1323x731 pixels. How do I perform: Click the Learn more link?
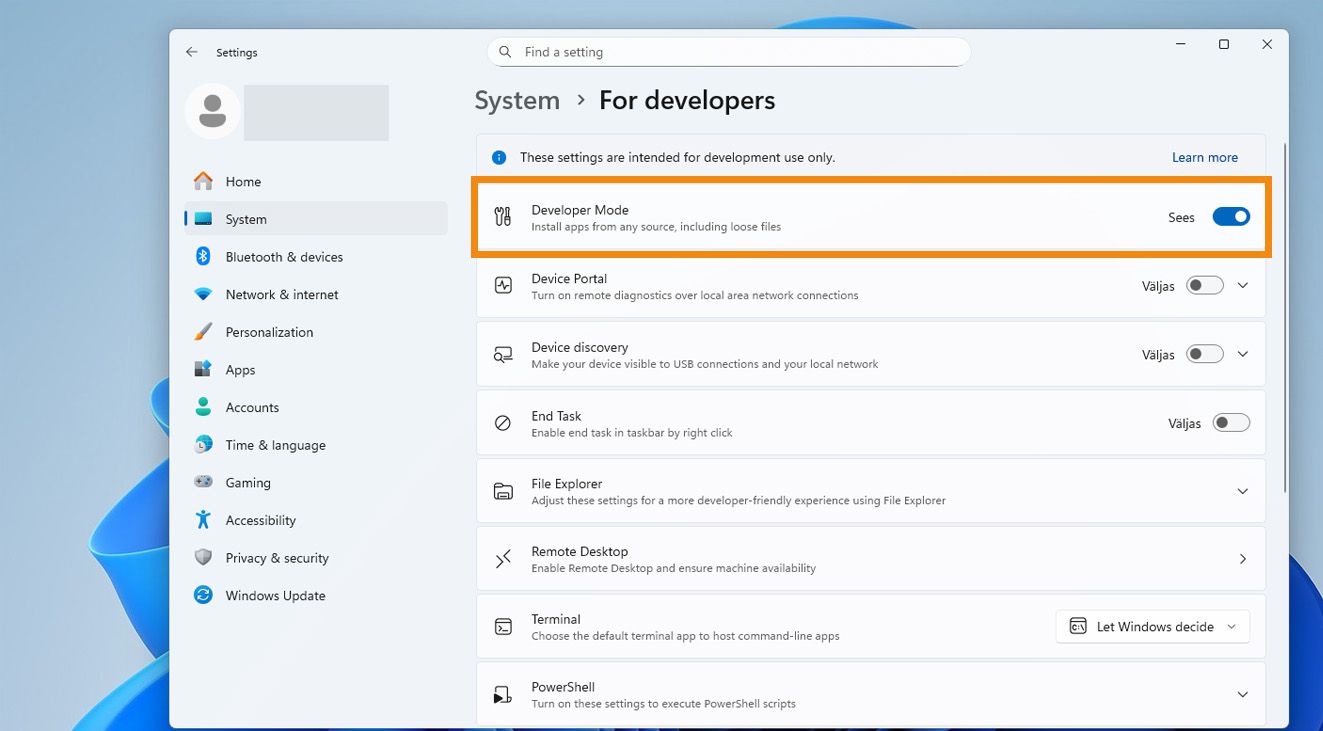pos(1204,158)
